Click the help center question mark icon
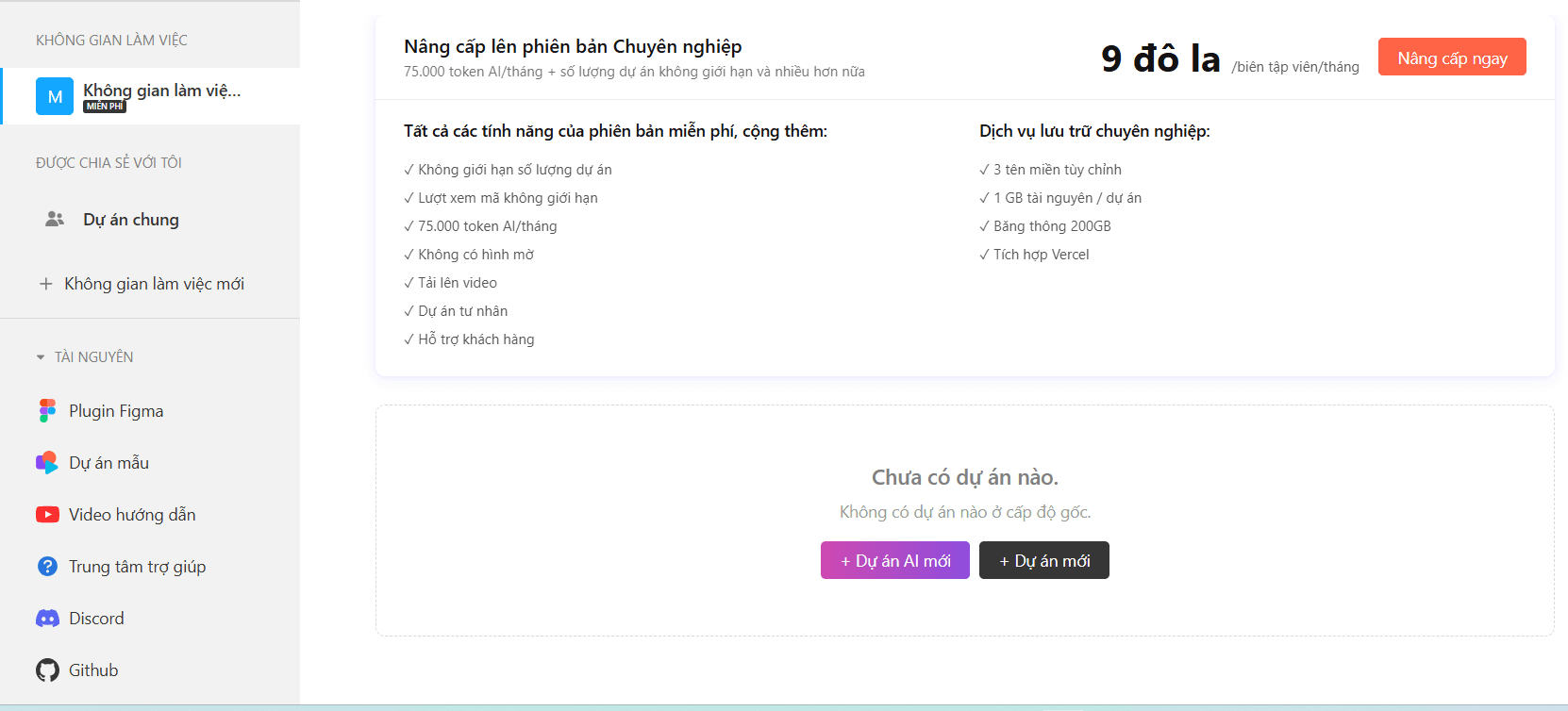Viewport: 1568px width, 711px height. pos(47,567)
